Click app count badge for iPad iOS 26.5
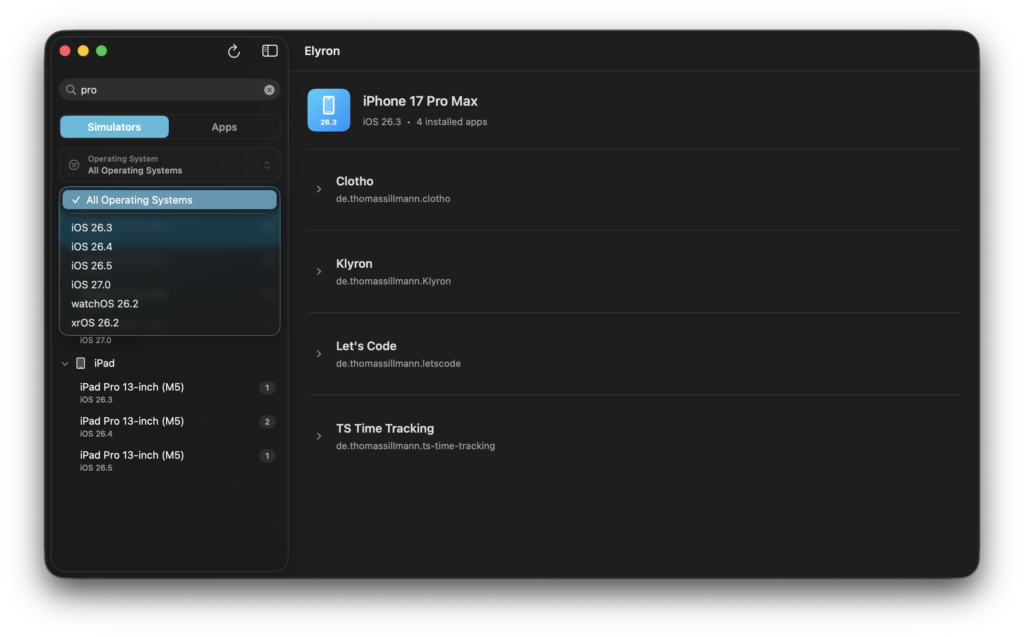 click(266, 455)
